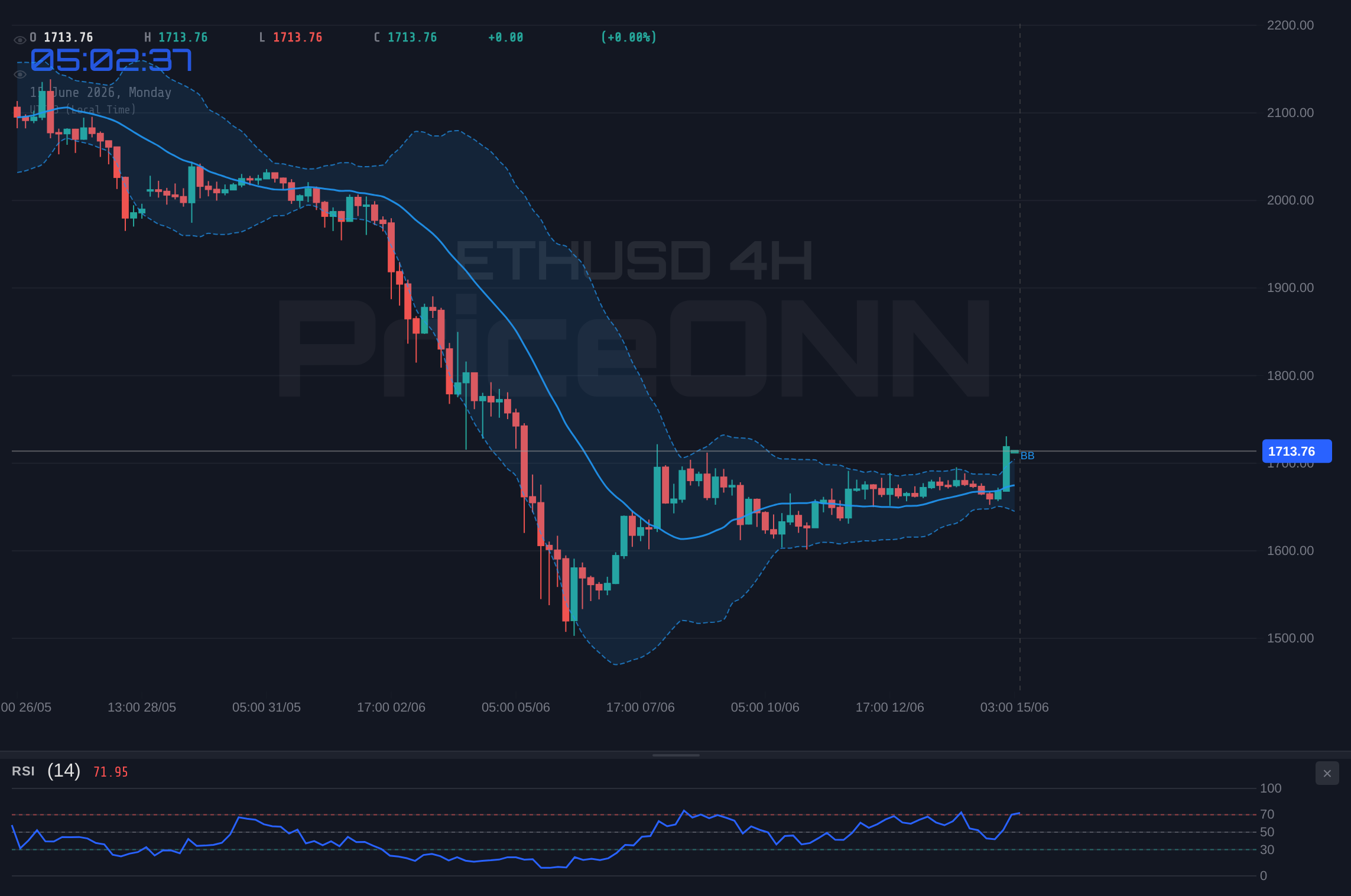
Task: Toggle the eye icon below the countdown timer
Action: pos(20,74)
